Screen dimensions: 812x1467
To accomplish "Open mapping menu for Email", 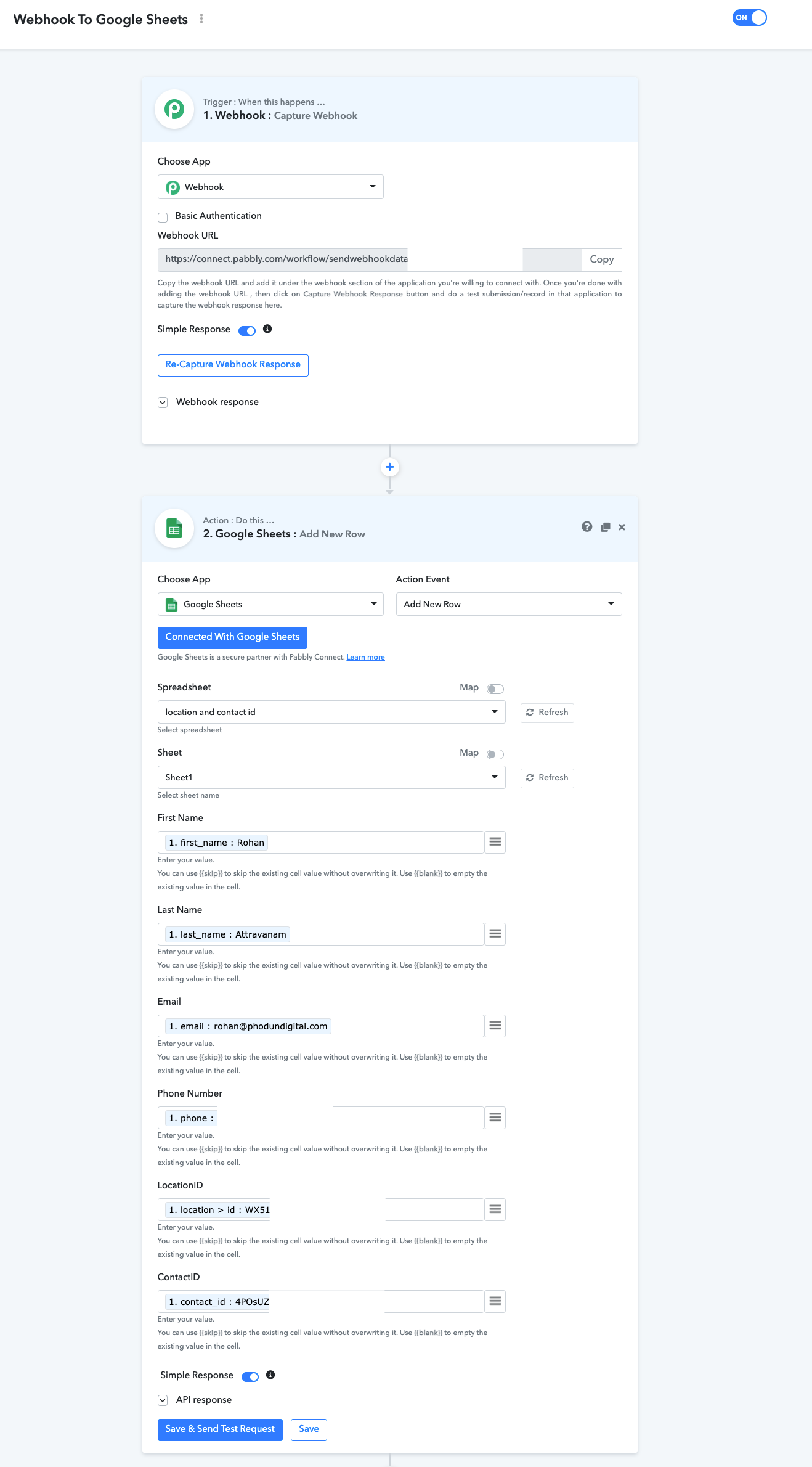I will (x=495, y=1026).
